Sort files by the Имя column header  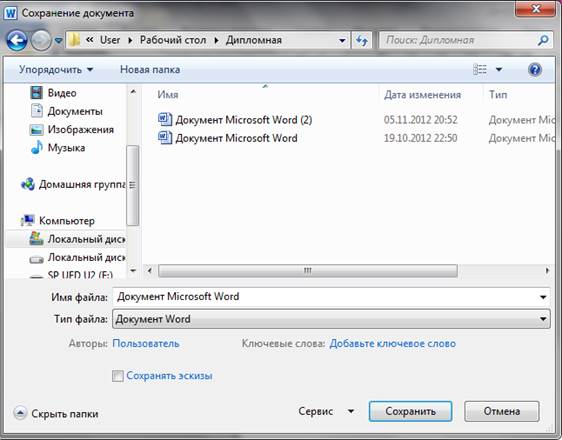click(x=168, y=95)
